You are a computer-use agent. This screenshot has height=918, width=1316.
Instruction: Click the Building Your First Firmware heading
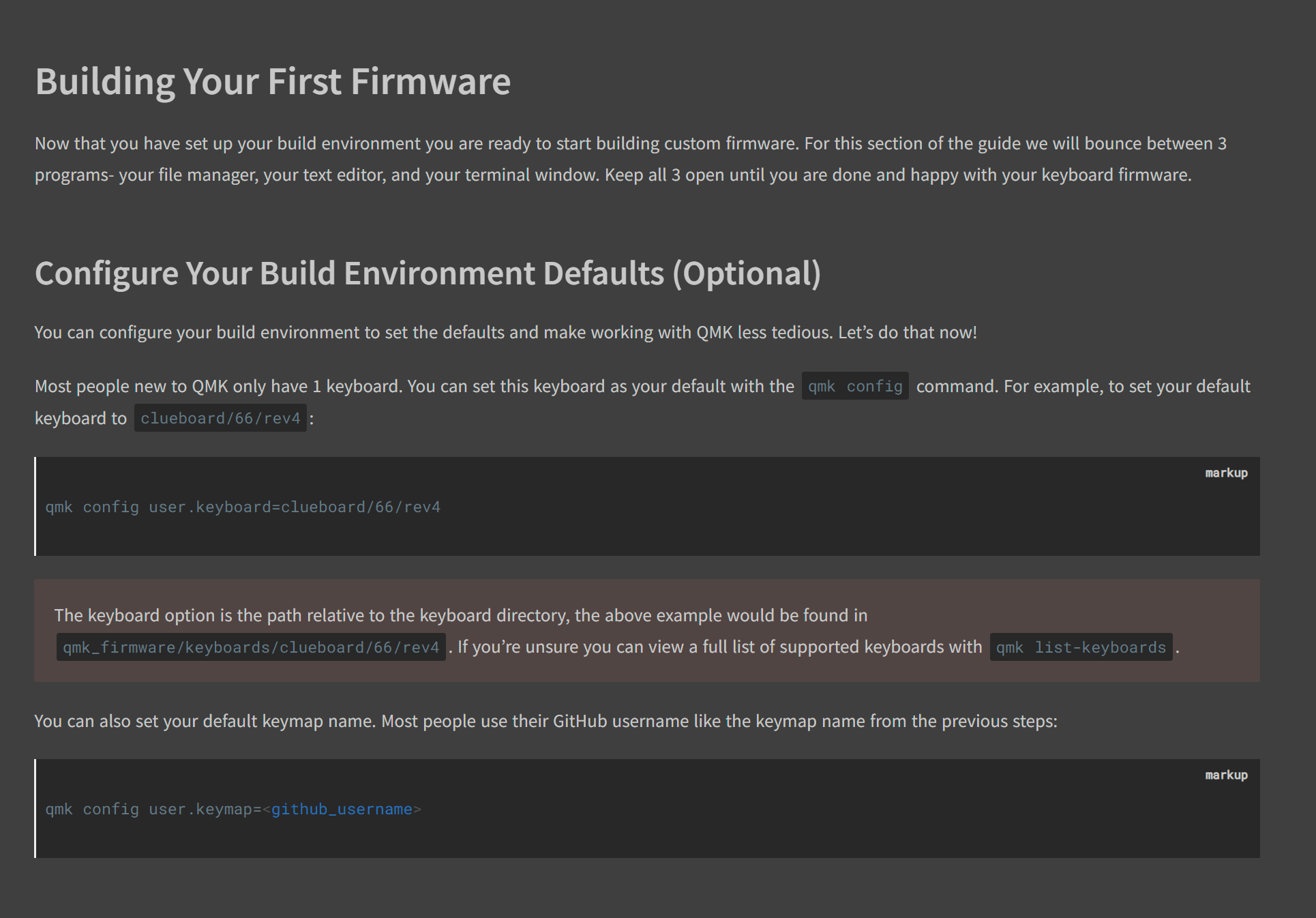pos(273,82)
